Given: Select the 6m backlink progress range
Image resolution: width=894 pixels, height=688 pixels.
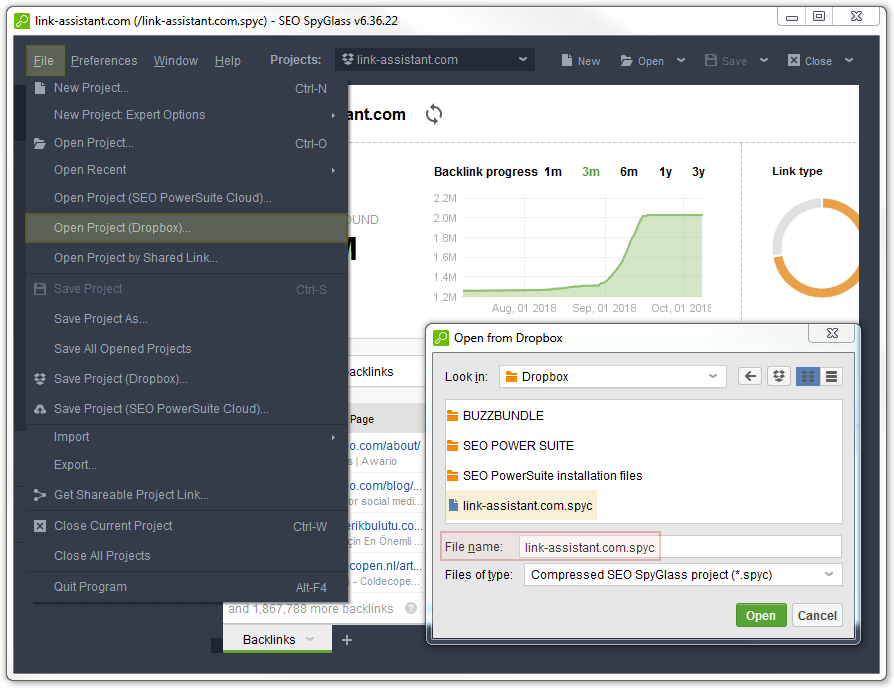Looking at the screenshot, I should click(629, 172).
